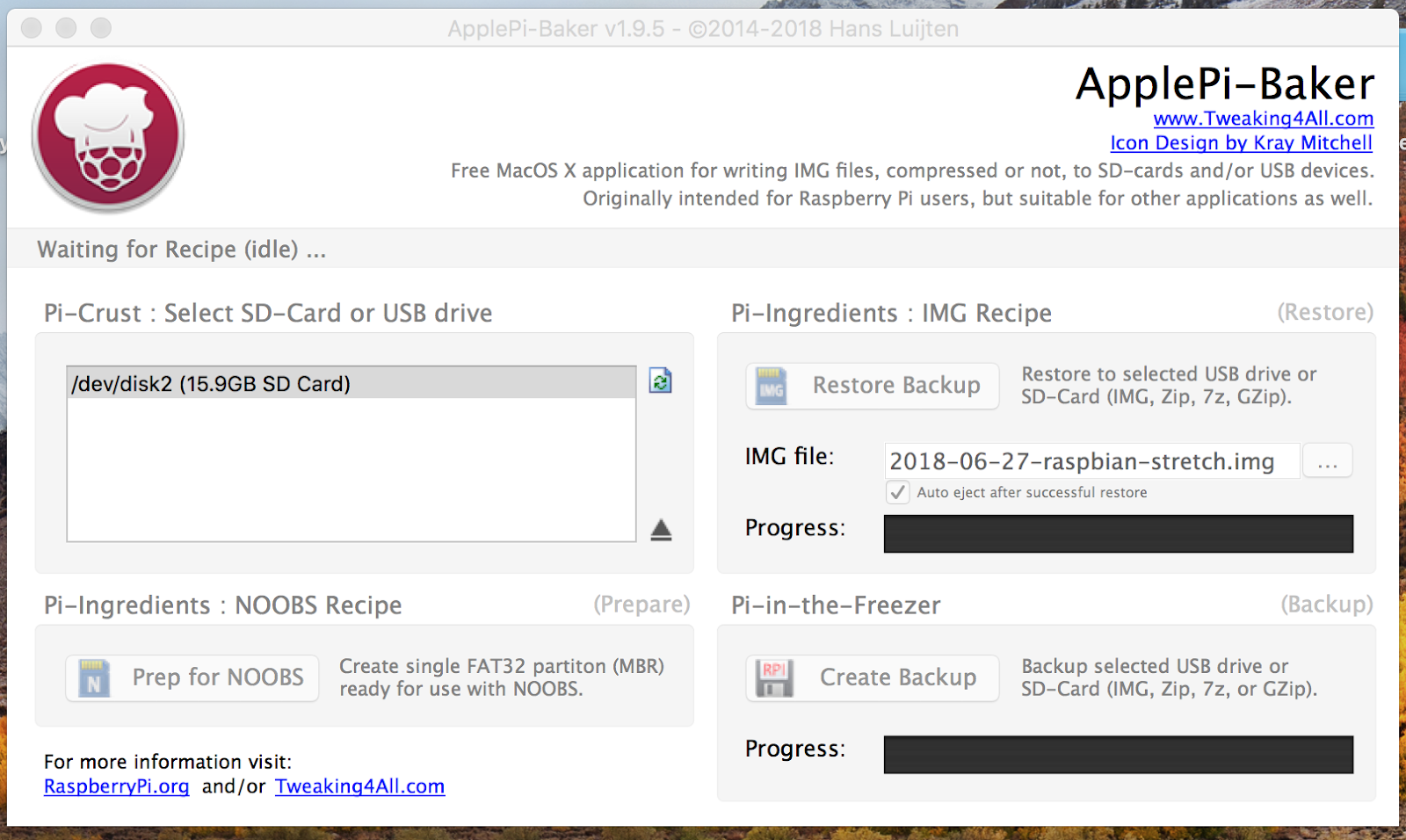Screen dimensions: 1406x840
Task: Click the N SD-card icon on Prep for NOOBS
Action: tap(94, 677)
